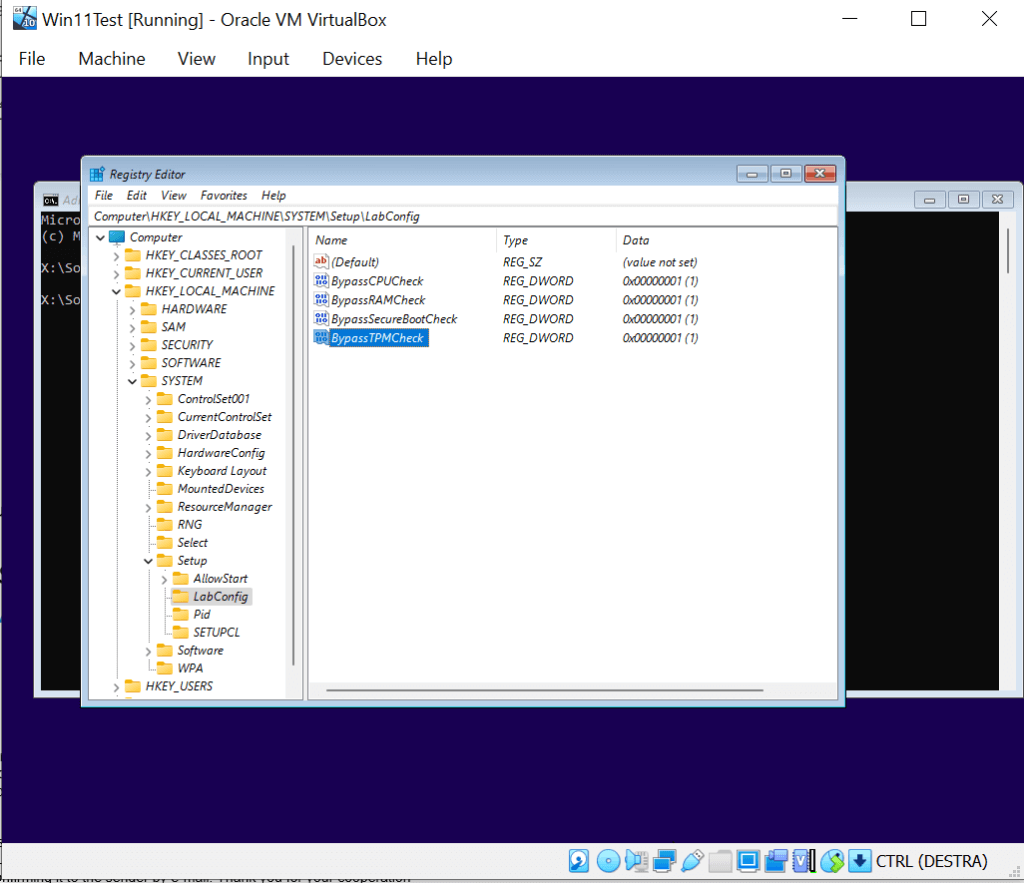Screen dimensions: 1024x883
Task: Click the BypassSecureBootCheck DWORD value icon
Action: [321, 318]
